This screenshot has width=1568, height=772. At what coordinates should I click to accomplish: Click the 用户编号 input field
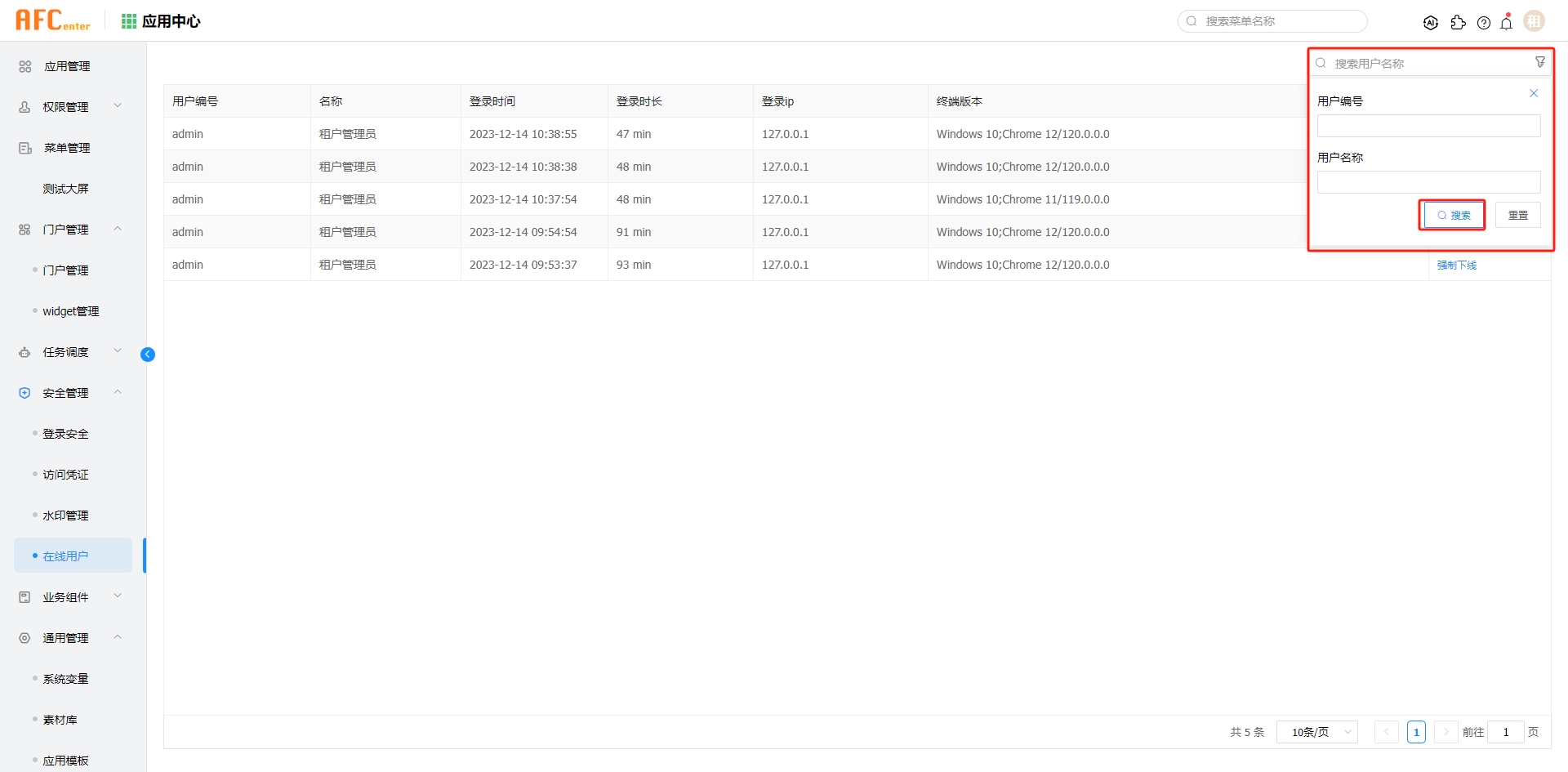pyautogui.click(x=1428, y=125)
